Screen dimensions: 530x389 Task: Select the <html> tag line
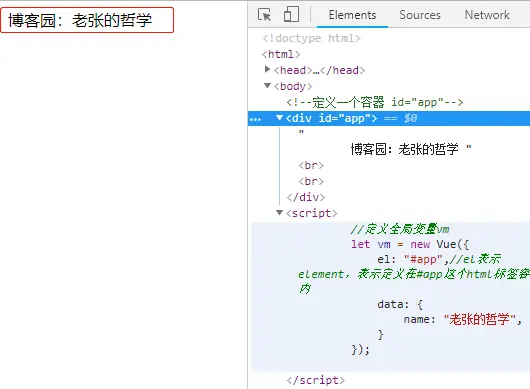[281, 54]
